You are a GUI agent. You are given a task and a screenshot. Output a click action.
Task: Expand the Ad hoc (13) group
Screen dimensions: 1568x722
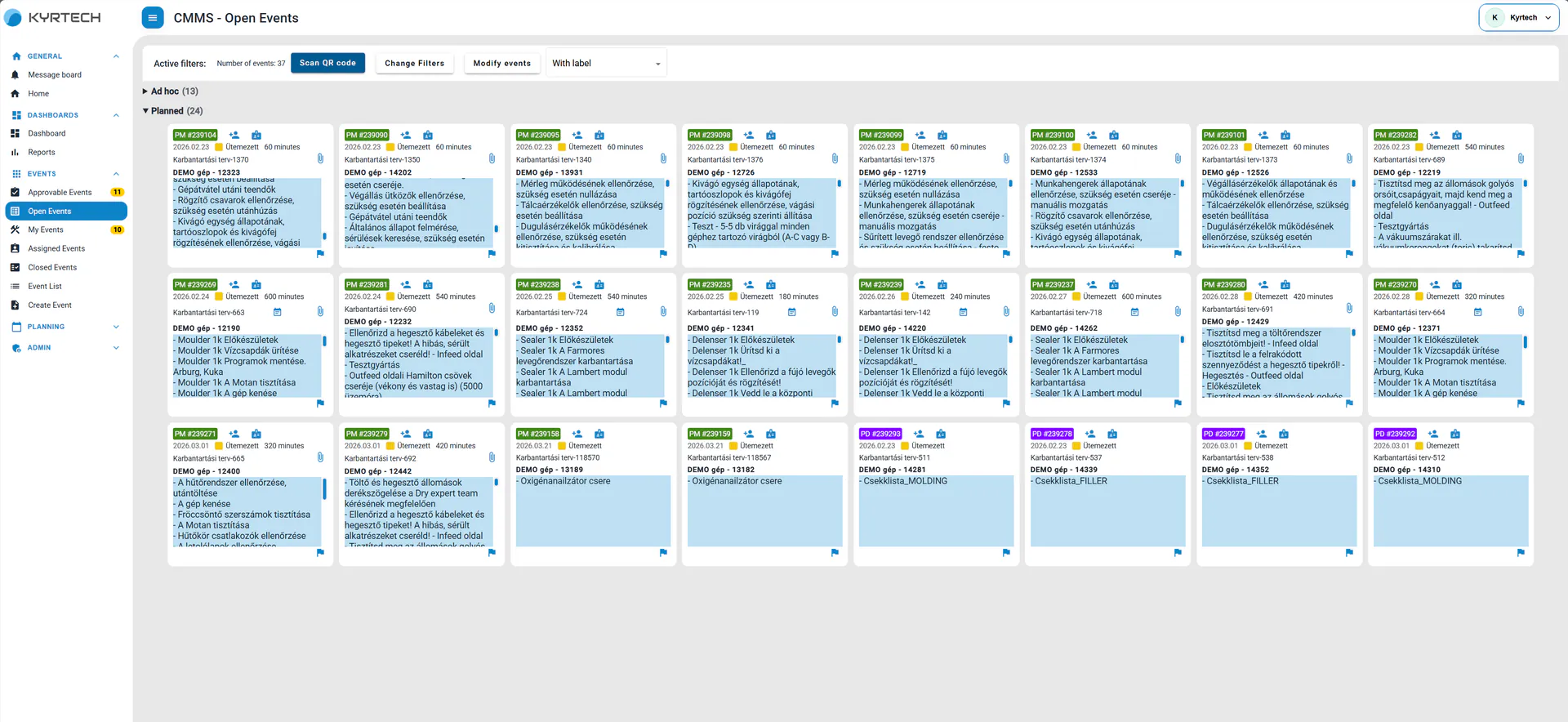pyautogui.click(x=170, y=91)
